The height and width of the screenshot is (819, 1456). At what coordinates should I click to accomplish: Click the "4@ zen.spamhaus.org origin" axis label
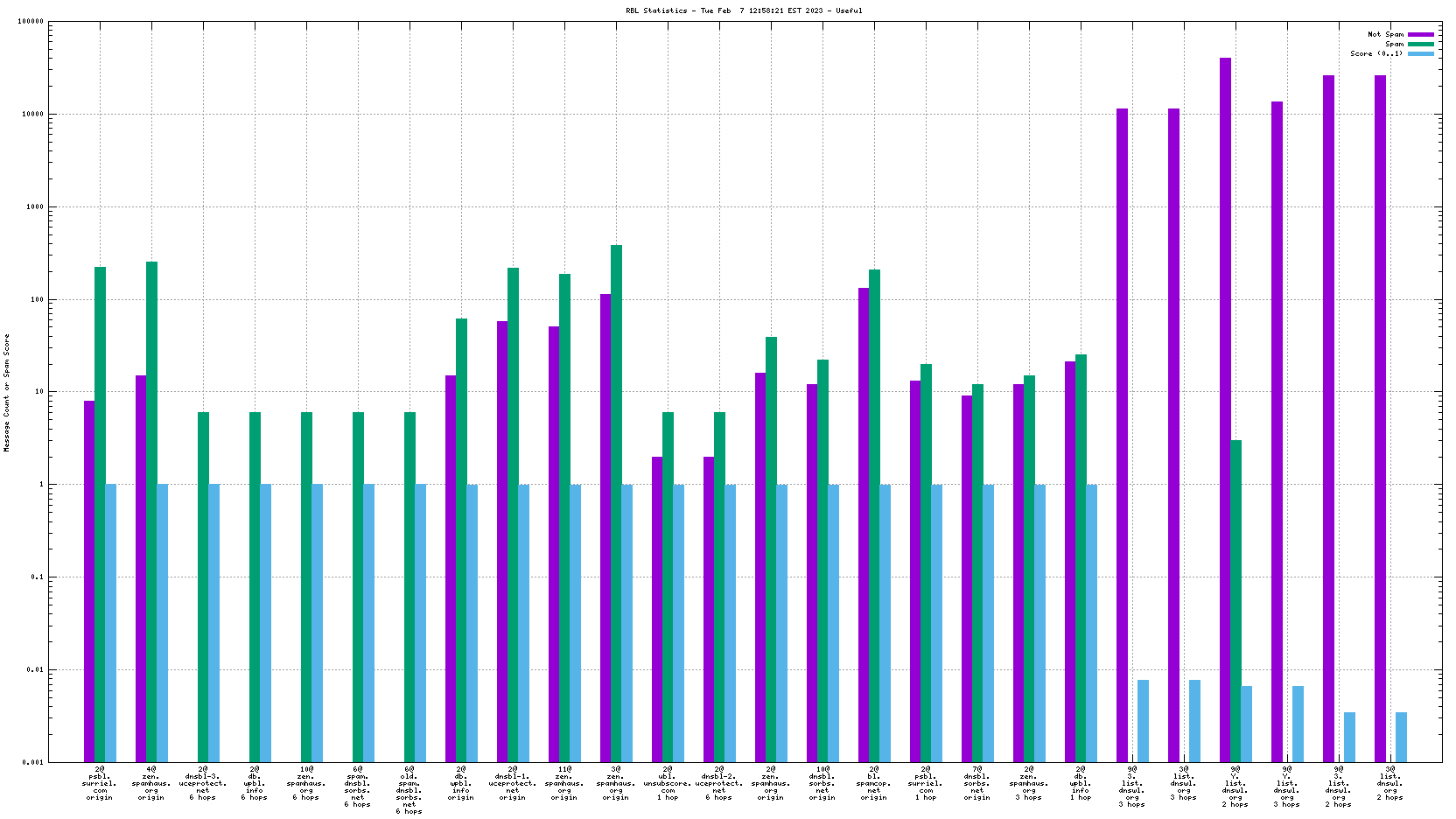coord(151,783)
